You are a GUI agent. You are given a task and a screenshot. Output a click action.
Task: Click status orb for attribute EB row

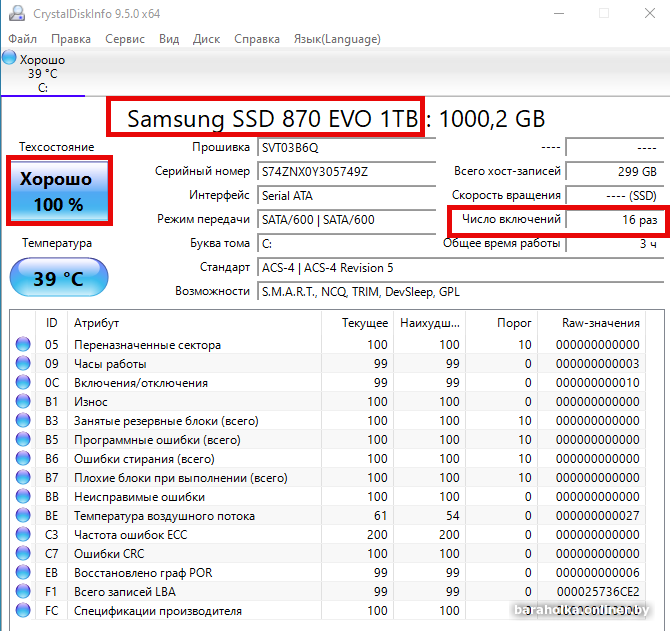23,572
